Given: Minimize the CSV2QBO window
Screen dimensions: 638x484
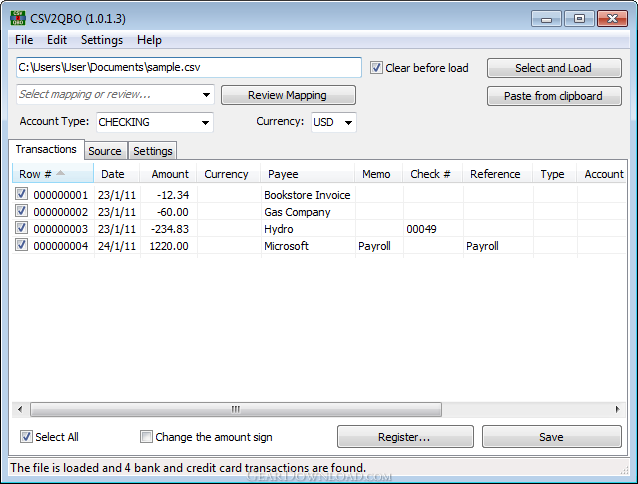Looking at the screenshot, I should (x=546, y=19).
